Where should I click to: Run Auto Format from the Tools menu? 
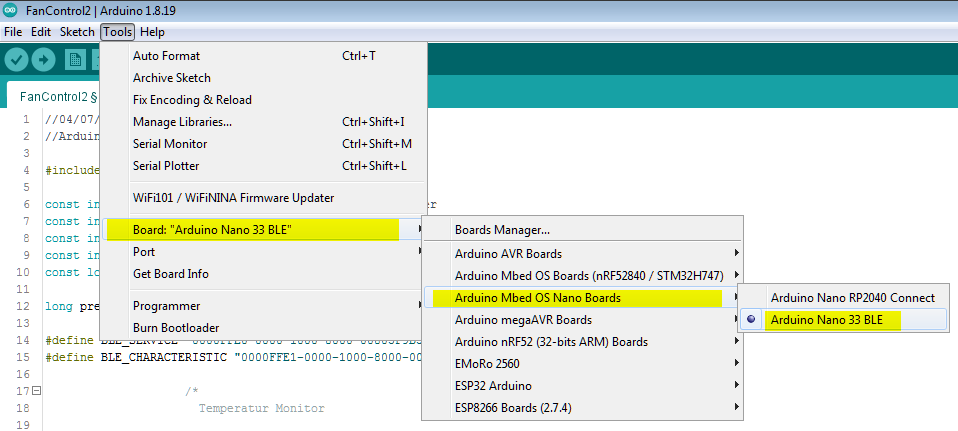tap(263, 56)
